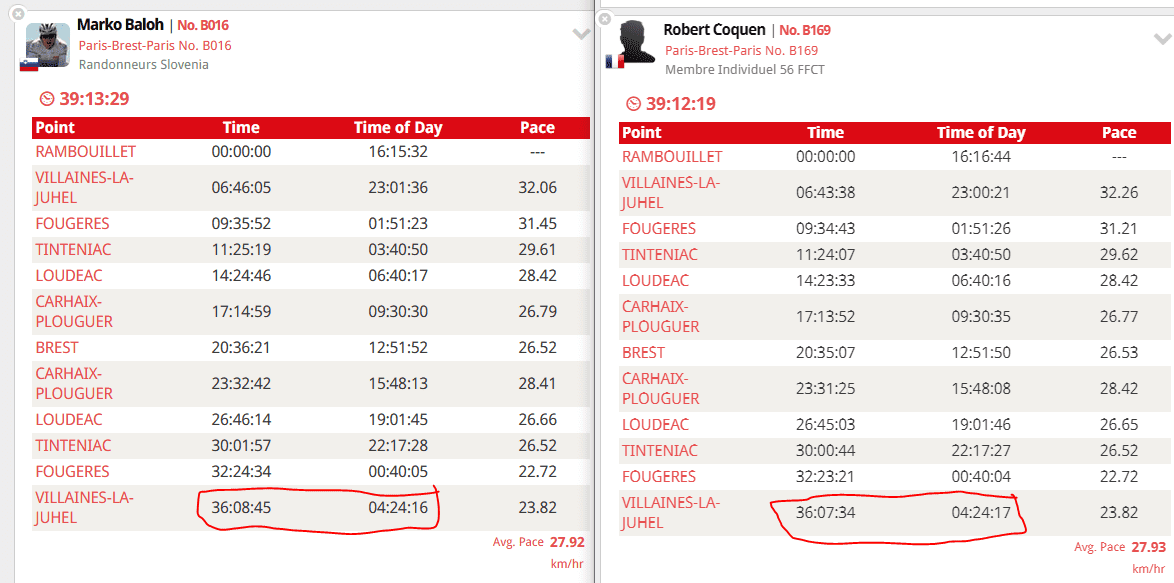Click the Randonneurs Slovenia club label
Viewport: 1174px width, 583px height.
tap(144, 65)
